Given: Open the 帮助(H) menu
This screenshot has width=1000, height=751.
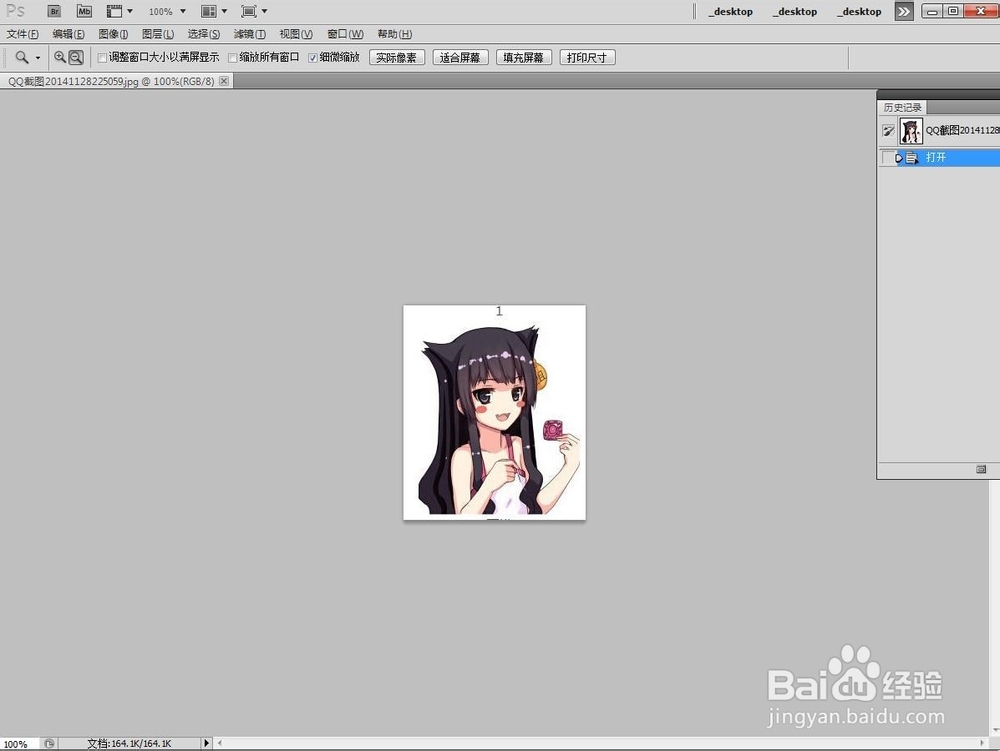Looking at the screenshot, I should (394, 34).
